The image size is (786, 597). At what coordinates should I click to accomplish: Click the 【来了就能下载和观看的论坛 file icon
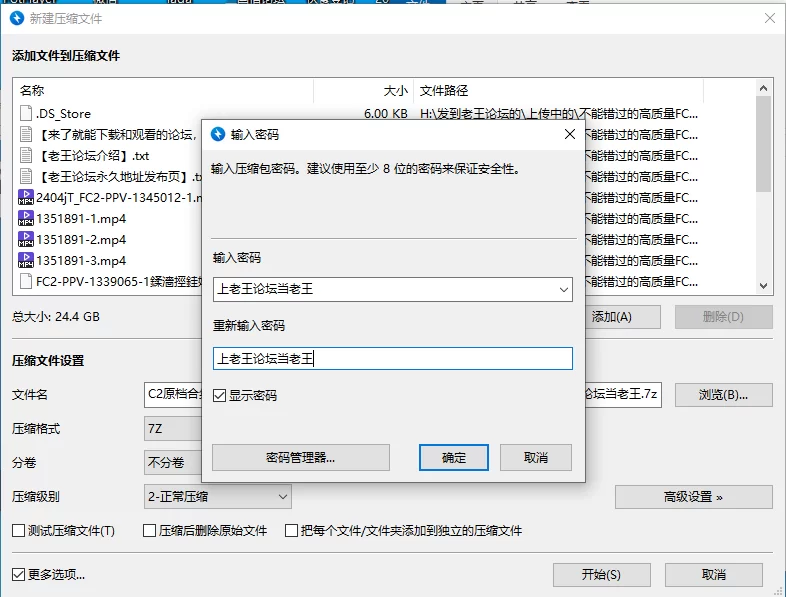click(x=26, y=134)
